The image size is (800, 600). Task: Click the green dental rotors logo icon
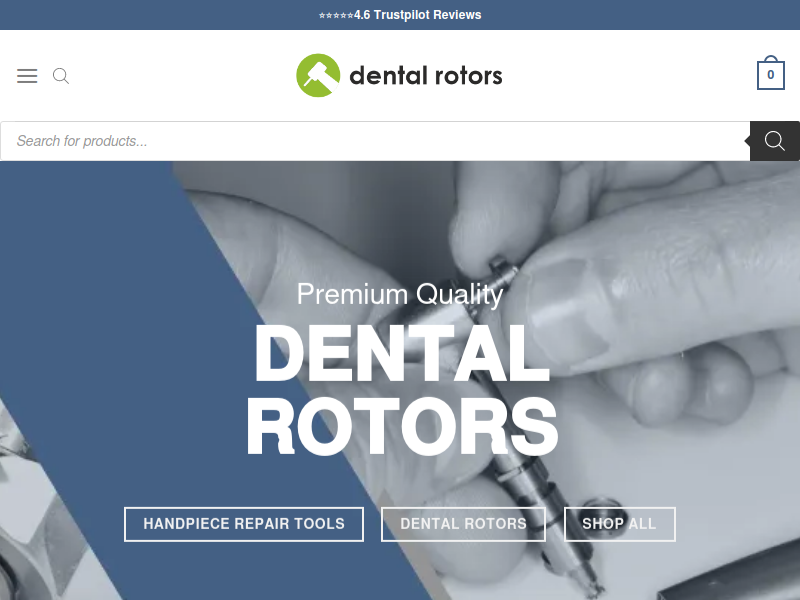click(x=318, y=75)
